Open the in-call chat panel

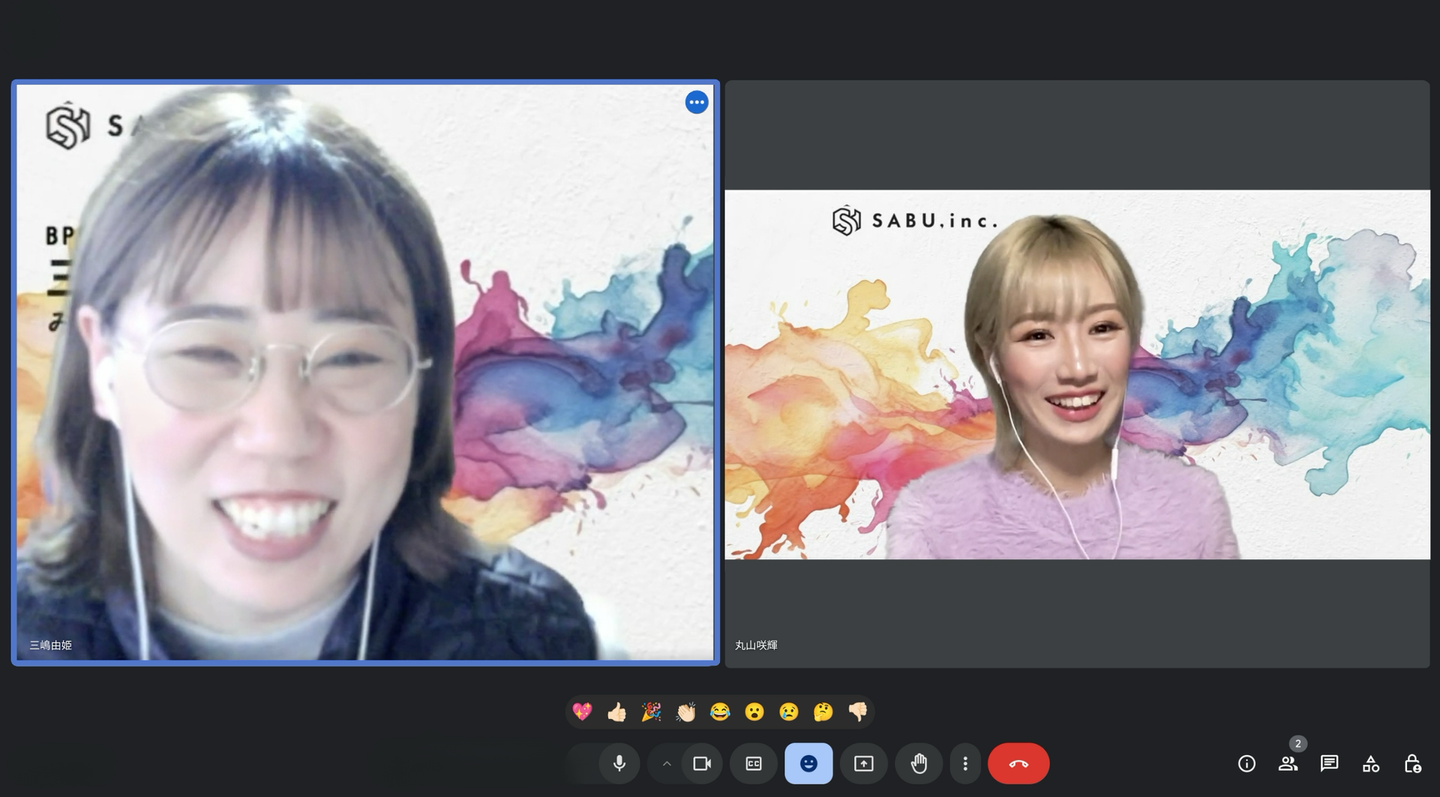coord(1329,764)
